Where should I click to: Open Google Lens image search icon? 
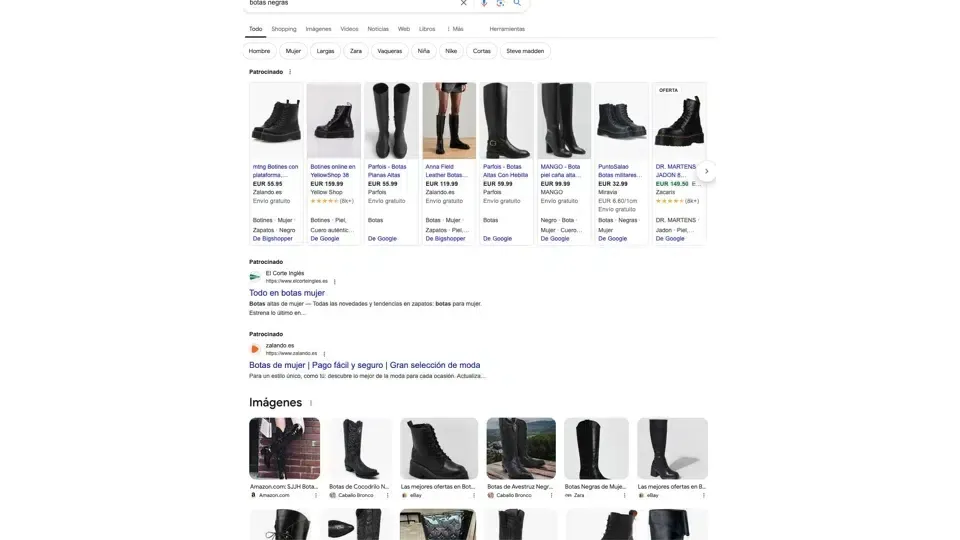pos(500,3)
